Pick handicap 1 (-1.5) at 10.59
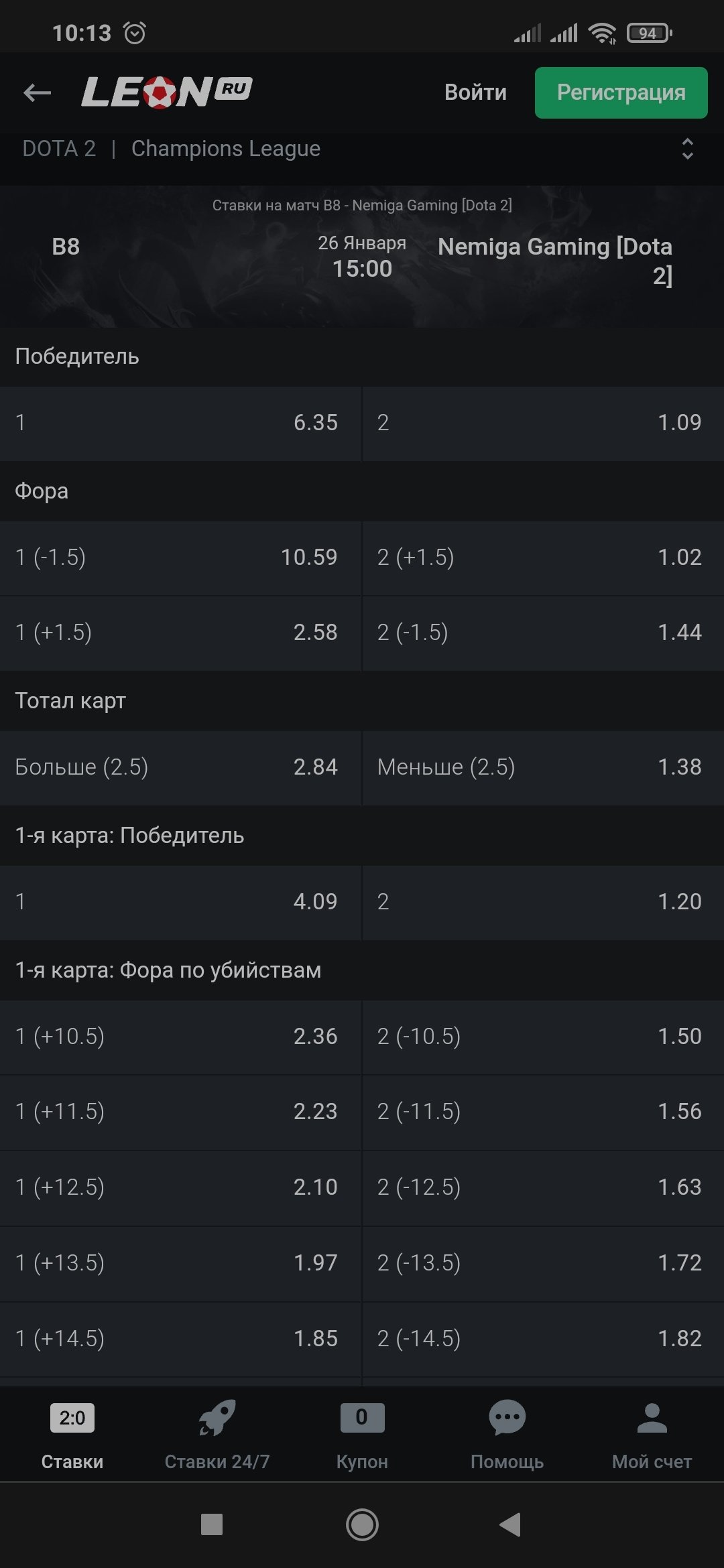The height and width of the screenshot is (1568, 724). (180, 558)
